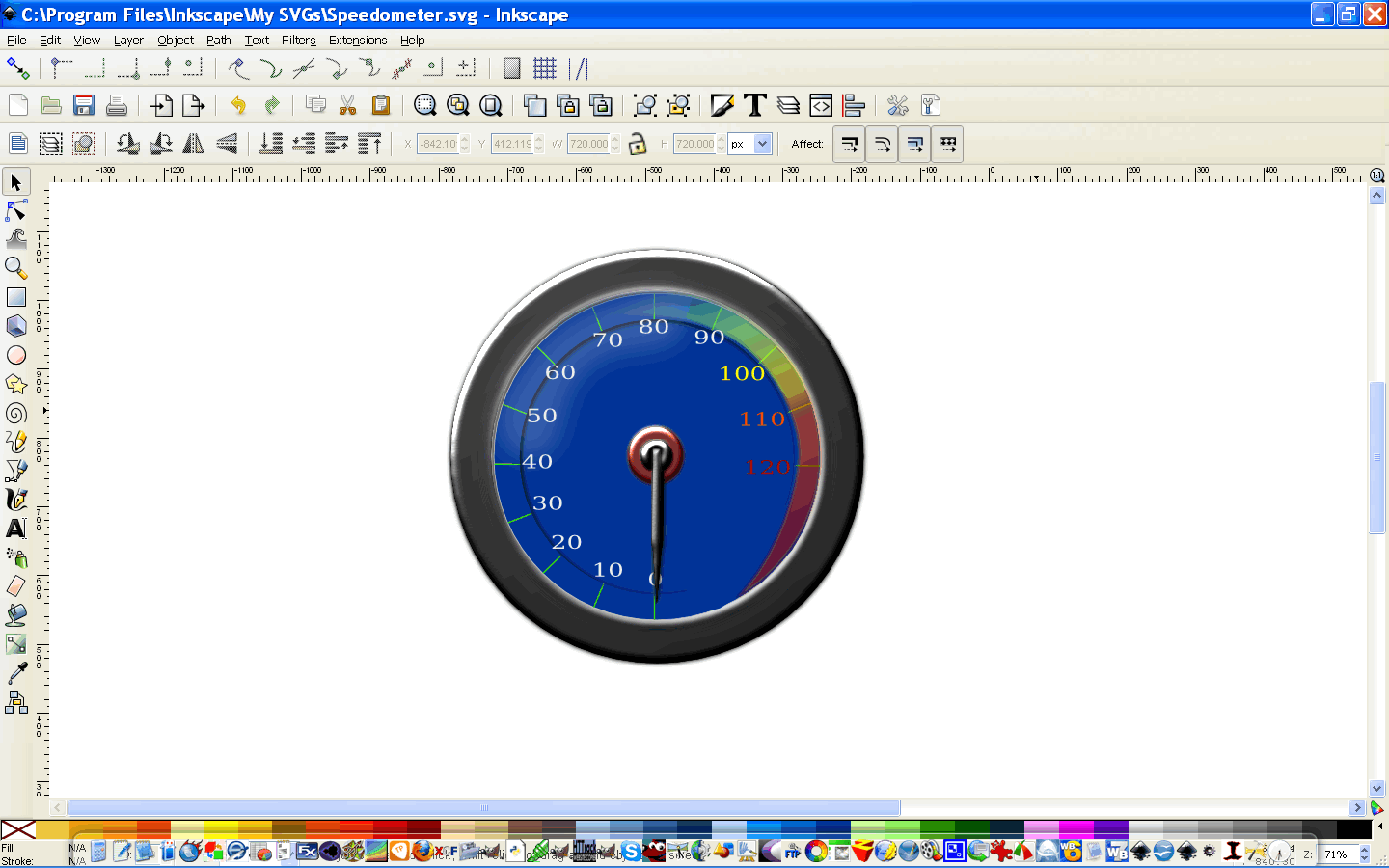This screenshot has width=1389, height=868.
Task: Open the Extensions menu
Action: [x=358, y=40]
